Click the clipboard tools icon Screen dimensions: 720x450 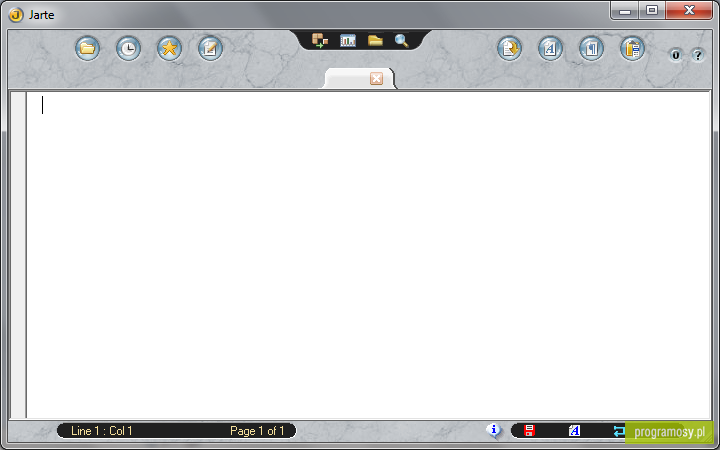click(632, 48)
